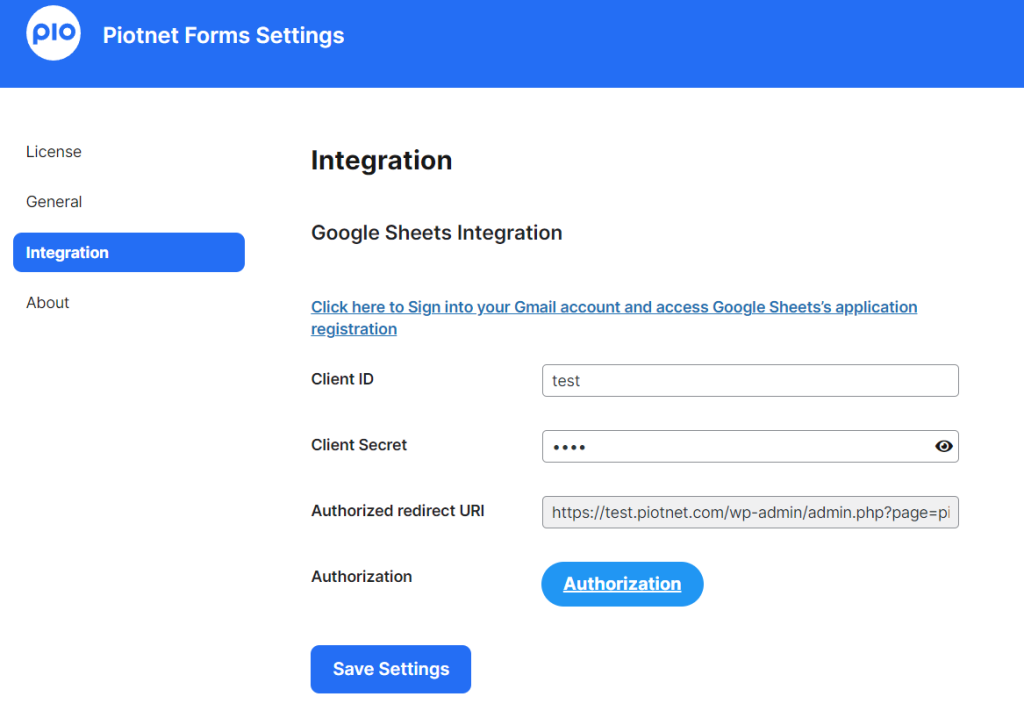Reveal the Client Secret with eye icon
Image resolution: width=1024 pixels, height=711 pixels.
pyautogui.click(x=943, y=446)
